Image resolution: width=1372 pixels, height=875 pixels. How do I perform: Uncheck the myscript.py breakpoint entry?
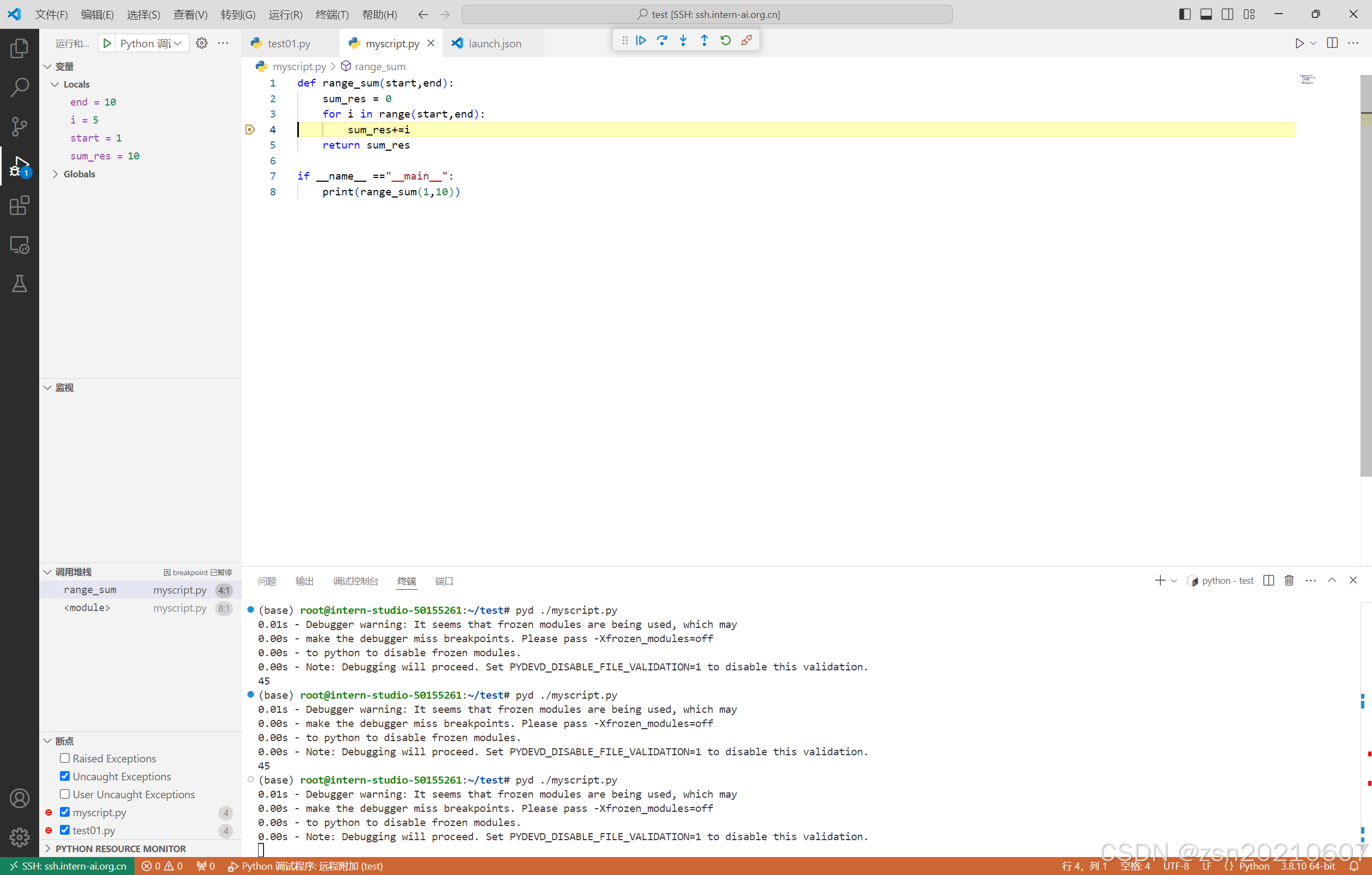pyautogui.click(x=65, y=812)
